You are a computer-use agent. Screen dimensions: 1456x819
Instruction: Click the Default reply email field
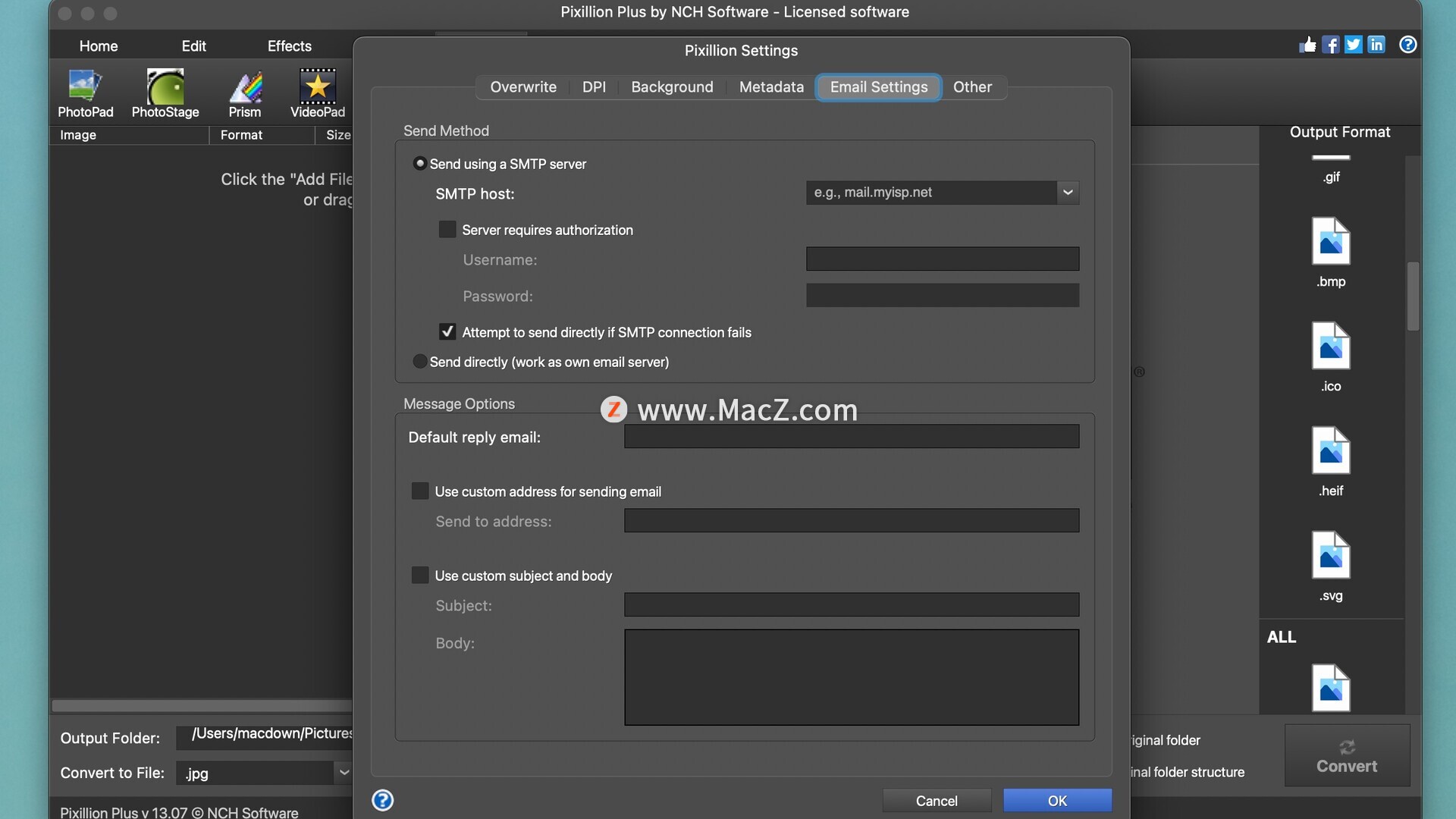click(x=851, y=437)
